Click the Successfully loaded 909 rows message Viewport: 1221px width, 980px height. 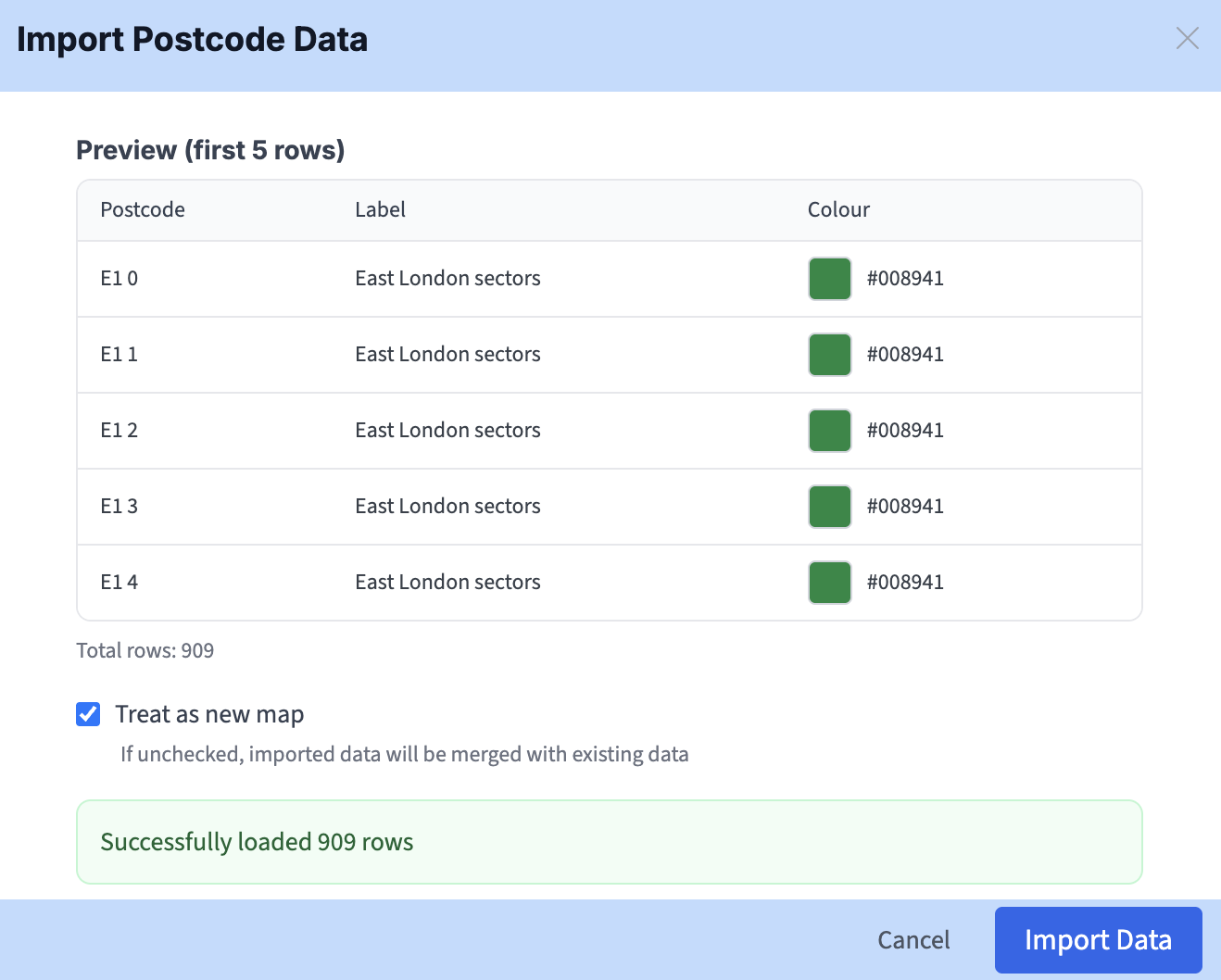257,842
